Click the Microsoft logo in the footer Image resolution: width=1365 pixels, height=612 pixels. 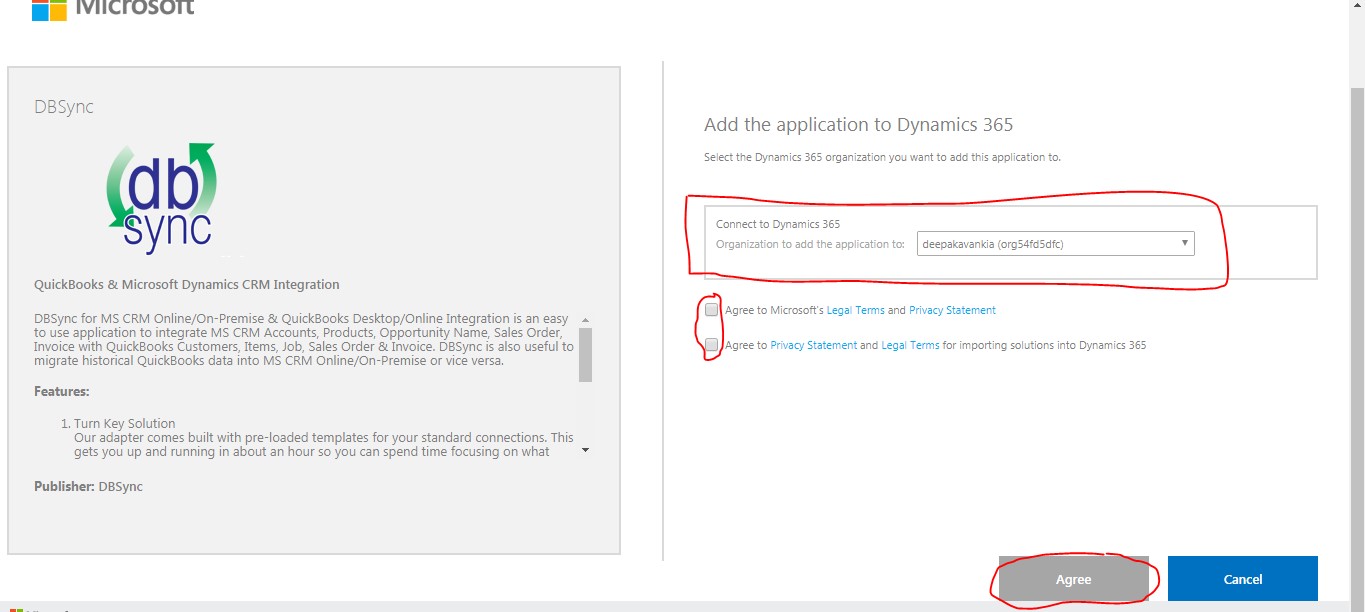click(17, 609)
